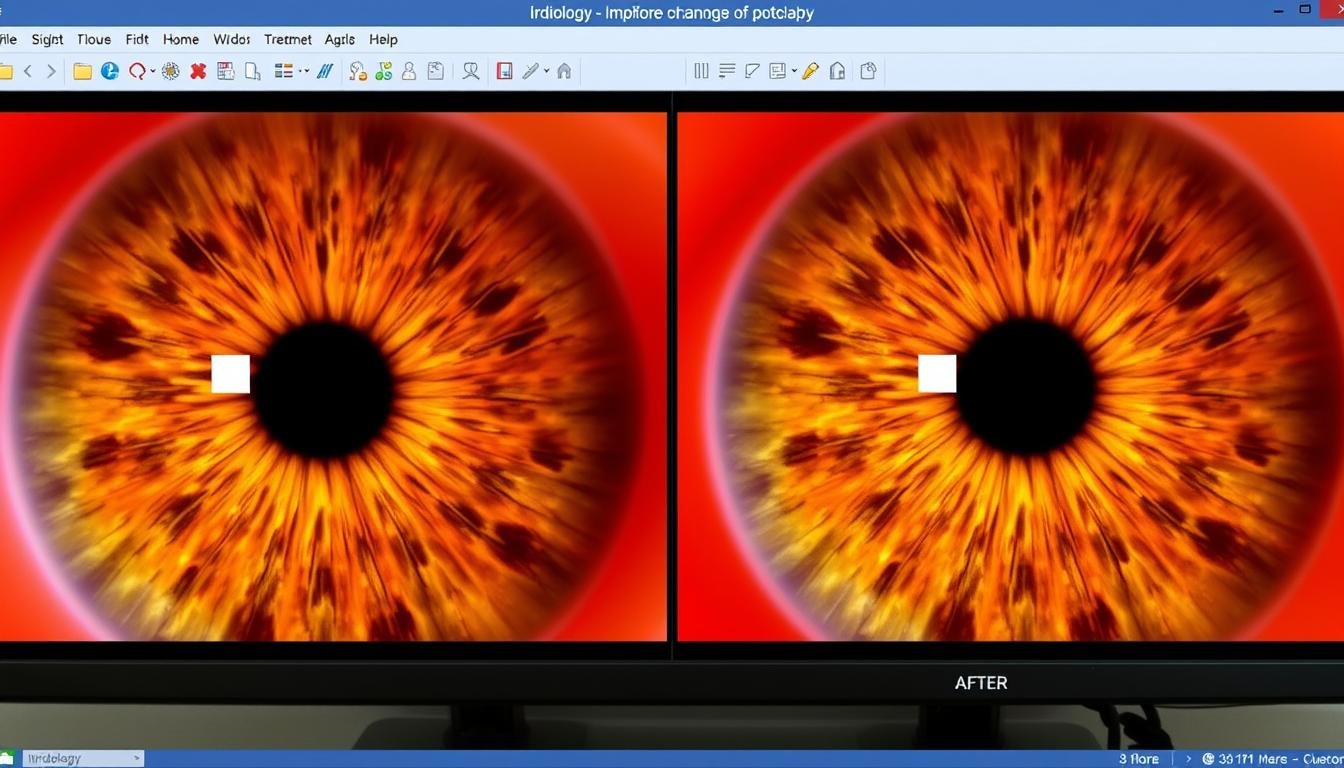Click the yellow highlighter pen icon
The width and height of the screenshot is (1344, 768).
810,71
